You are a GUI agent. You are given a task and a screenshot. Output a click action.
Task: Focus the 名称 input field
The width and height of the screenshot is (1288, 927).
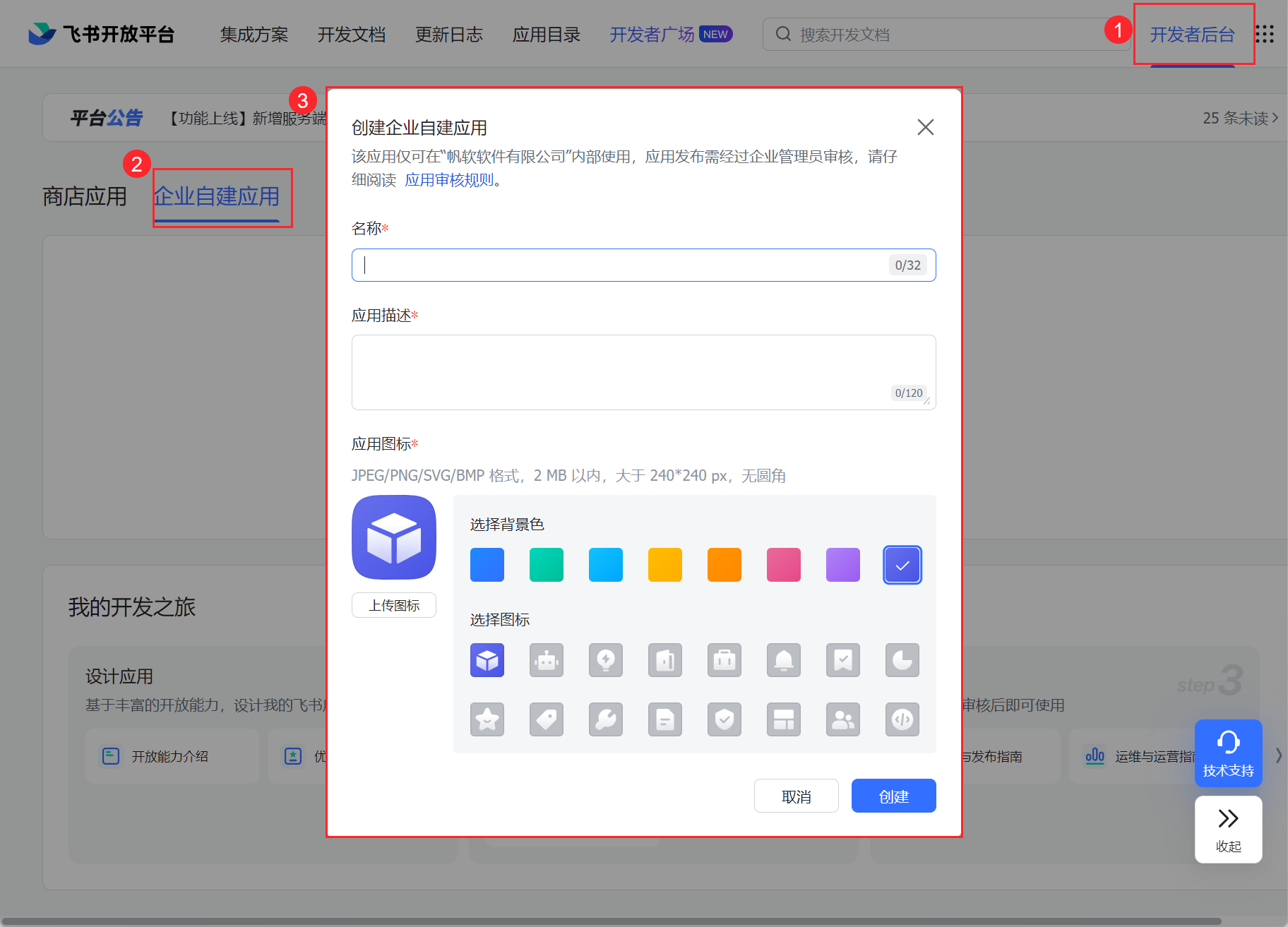tap(644, 265)
